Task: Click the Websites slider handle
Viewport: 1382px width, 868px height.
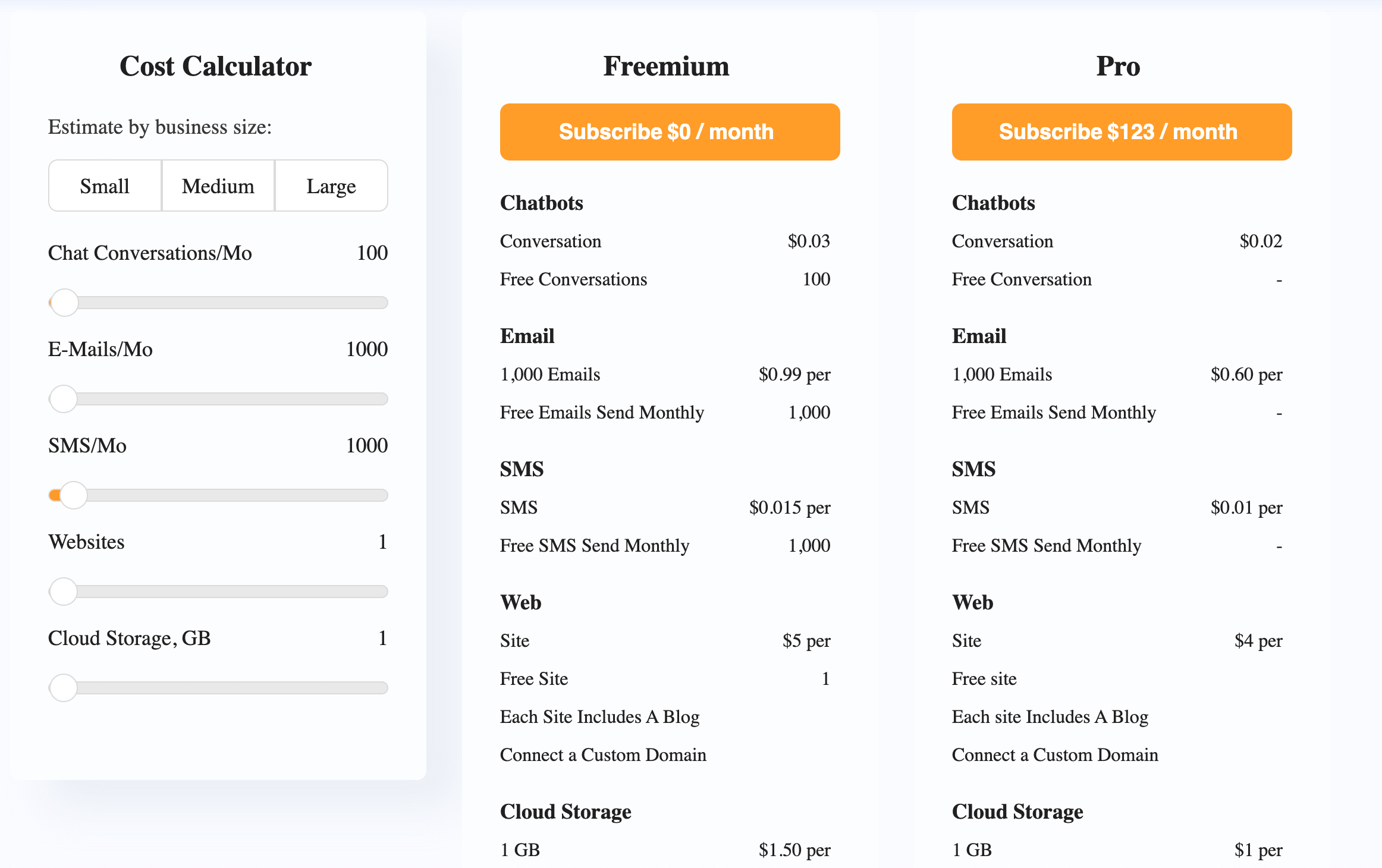Action: tap(63, 592)
